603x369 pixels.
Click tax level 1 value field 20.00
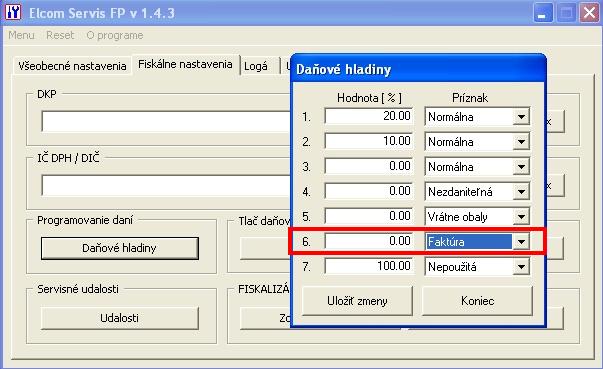pos(369,116)
